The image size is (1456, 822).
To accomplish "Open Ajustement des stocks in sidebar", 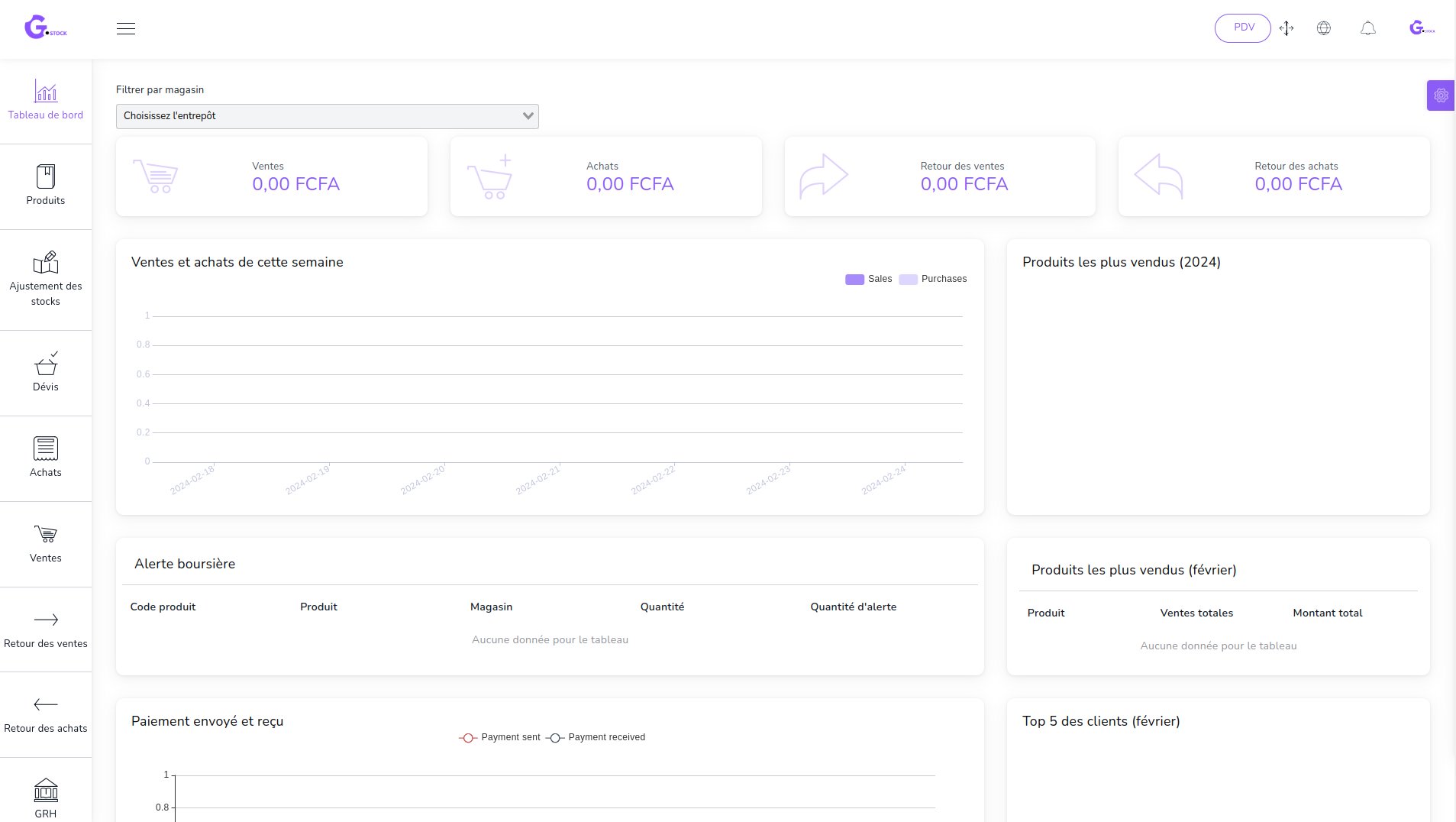I will point(46,279).
